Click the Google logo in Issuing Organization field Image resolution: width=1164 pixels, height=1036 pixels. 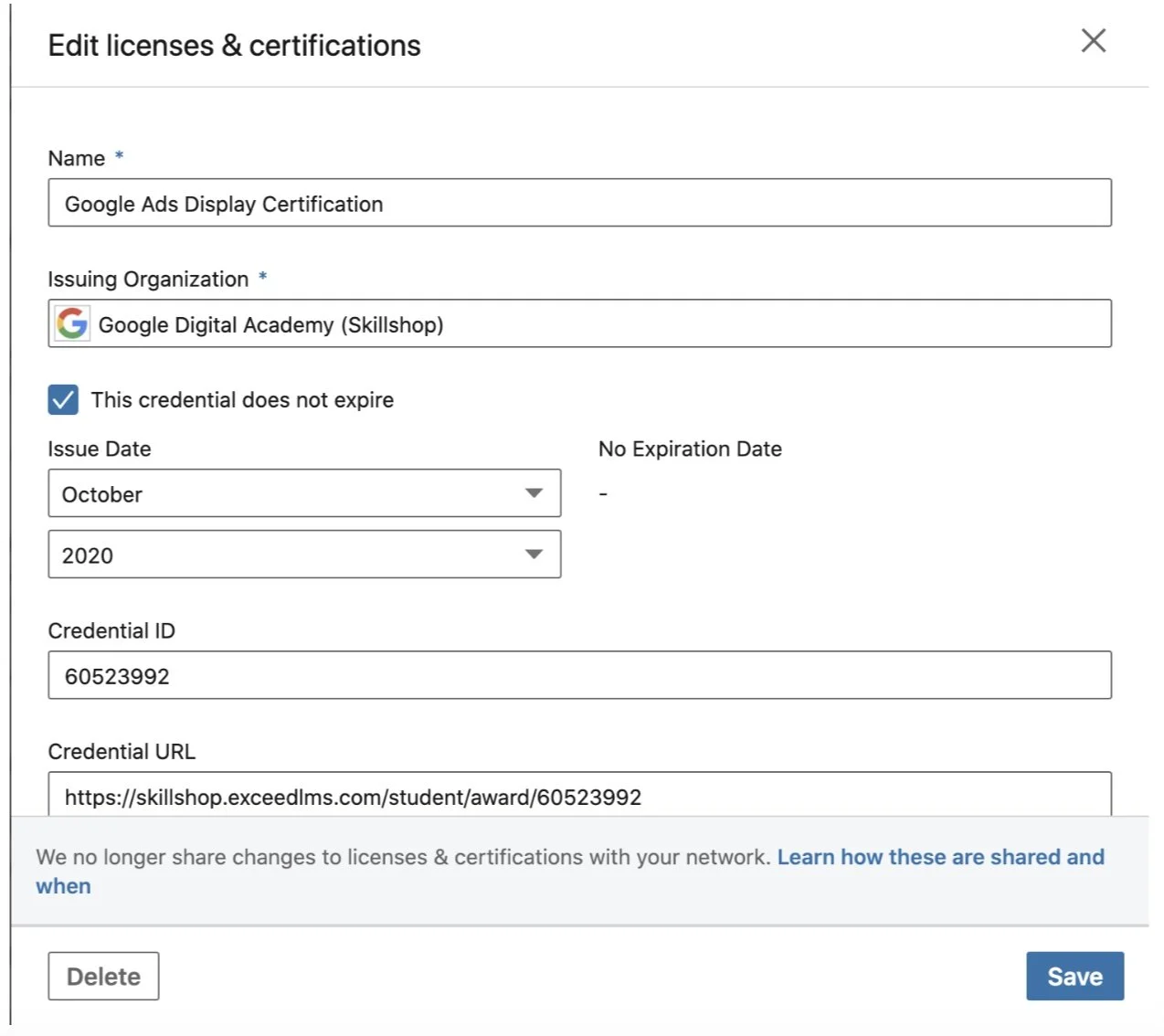click(71, 323)
